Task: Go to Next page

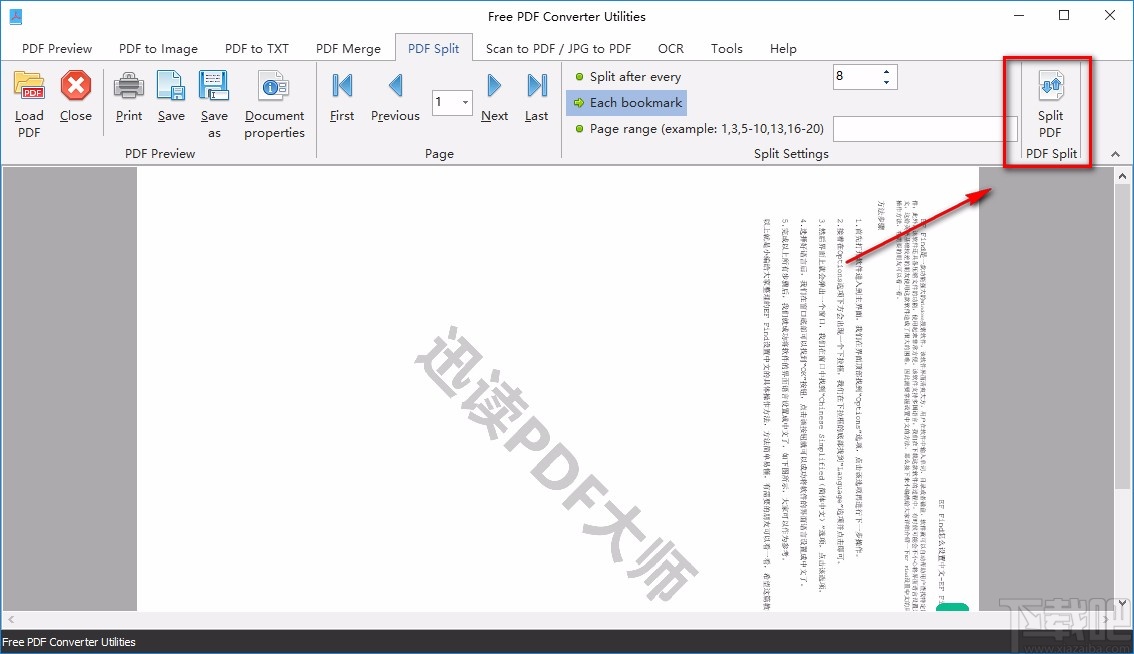Action: (495, 96)
